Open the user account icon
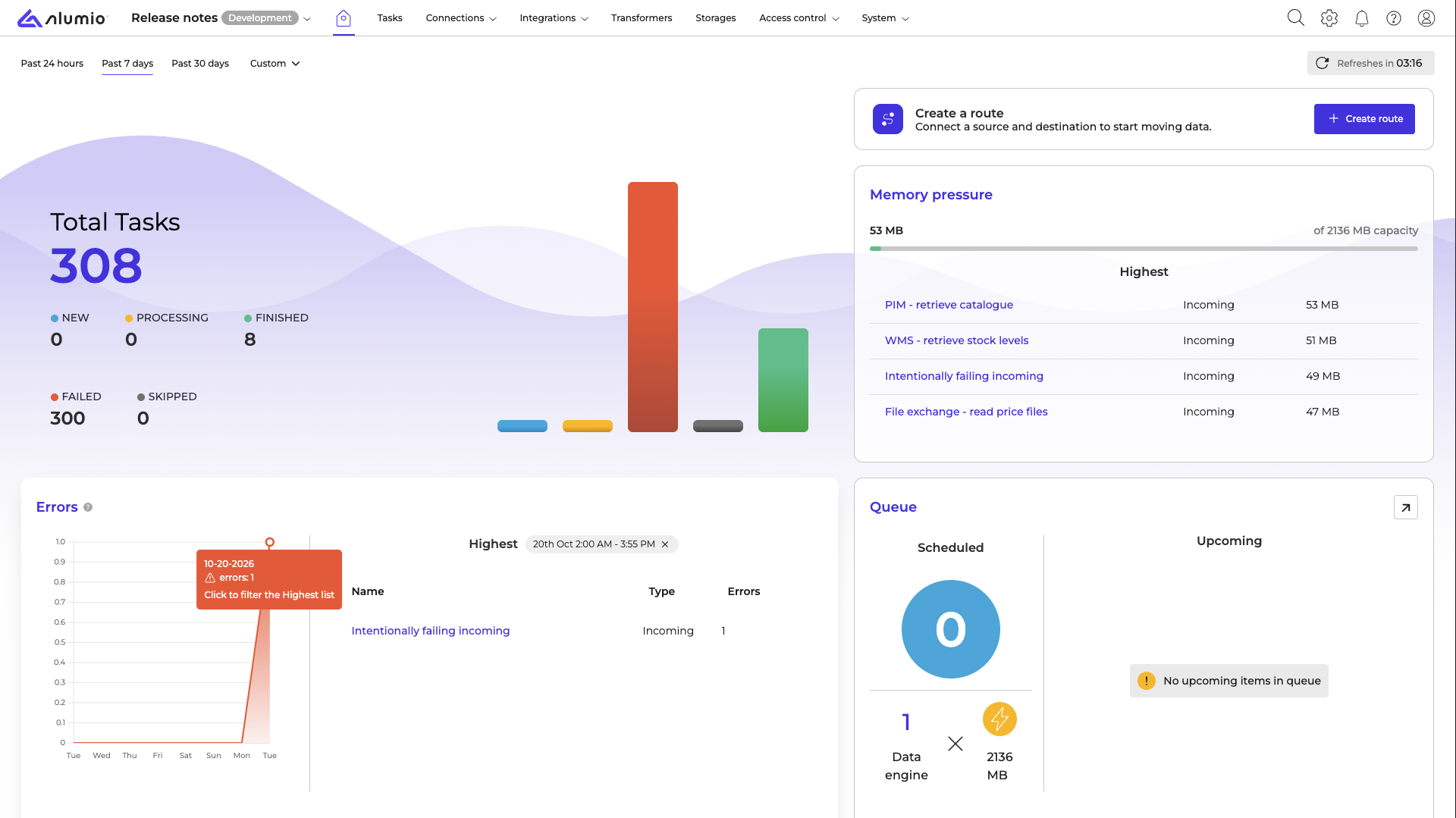This screenshot has height=818, width=1456. (1426, 18)
